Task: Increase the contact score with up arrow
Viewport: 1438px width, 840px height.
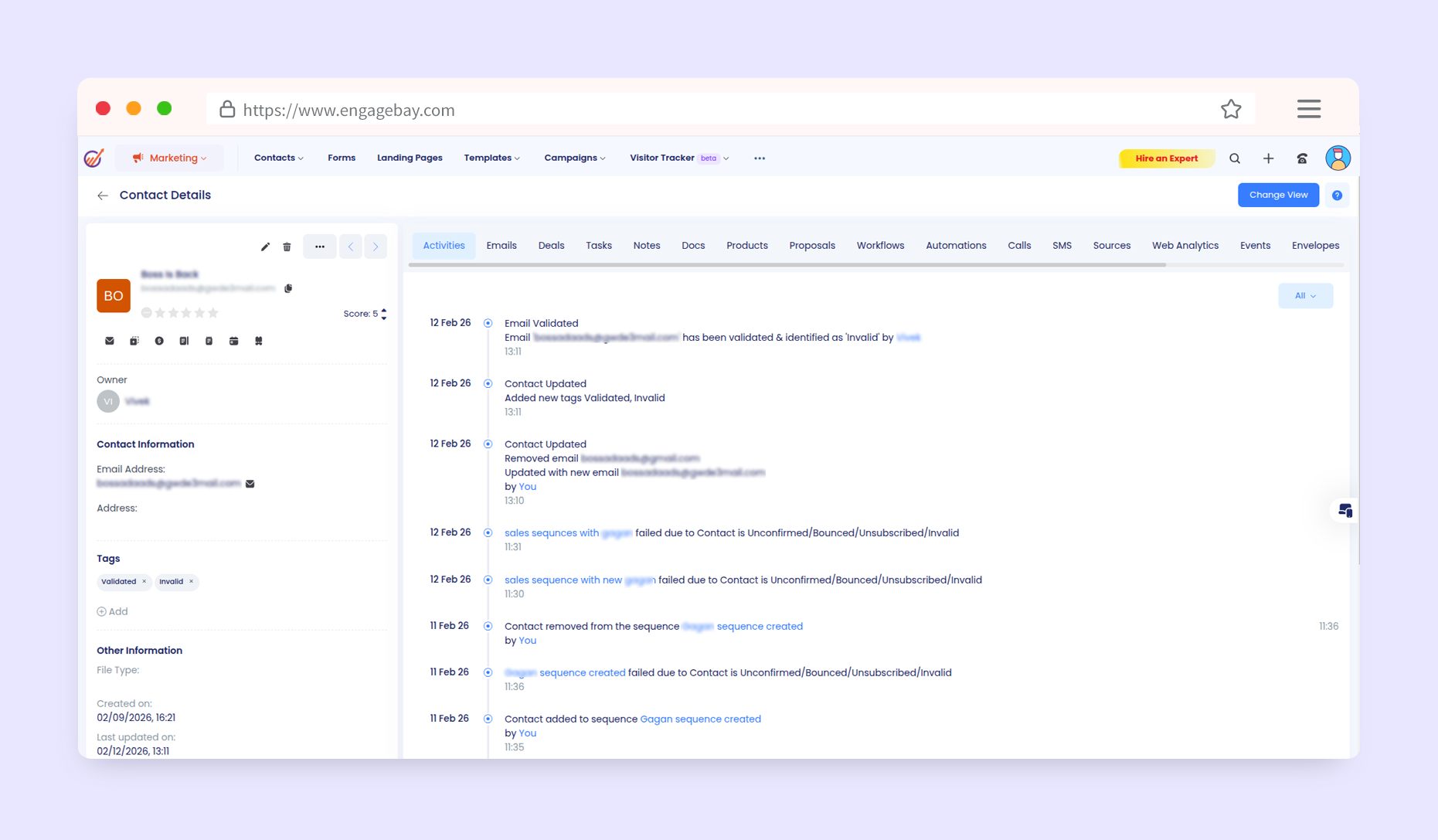Action: 384,311
